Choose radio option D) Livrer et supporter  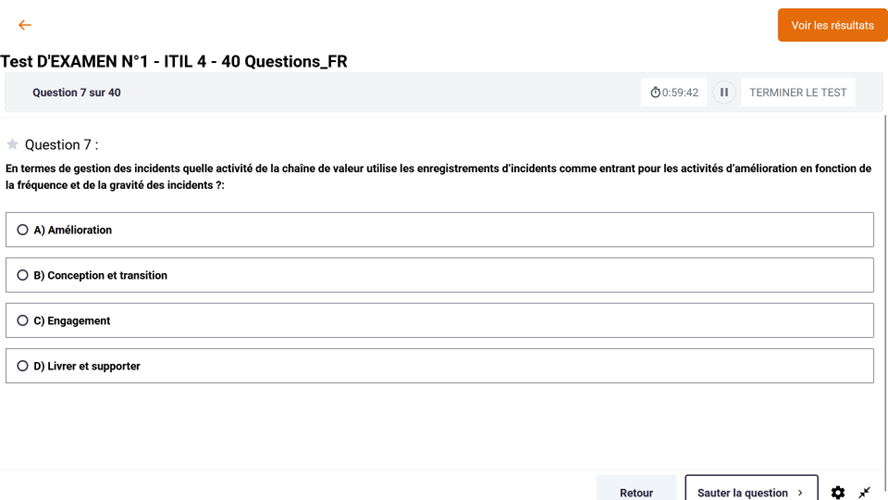coord(22,365)
